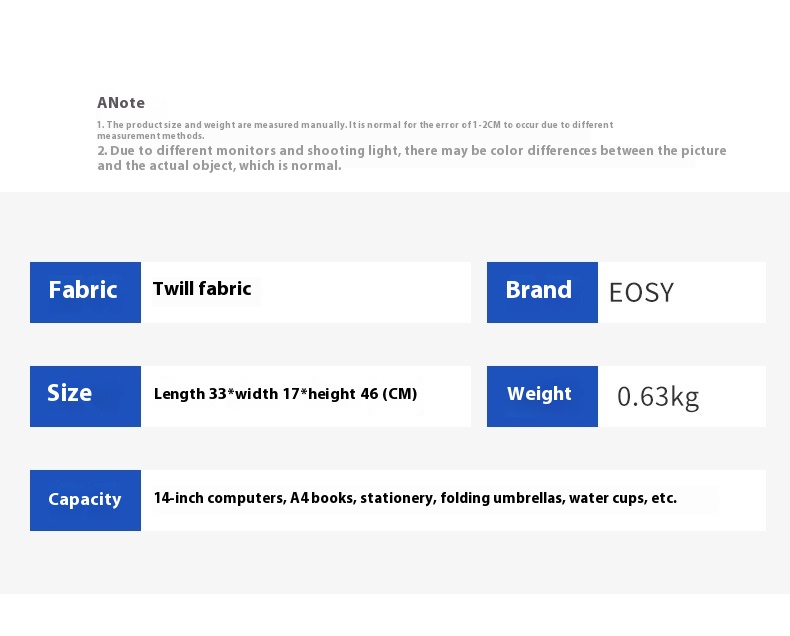The width and height of the screenshot is (790, 636).
Task: Click the ANote heading
Action: pos(121,103)
